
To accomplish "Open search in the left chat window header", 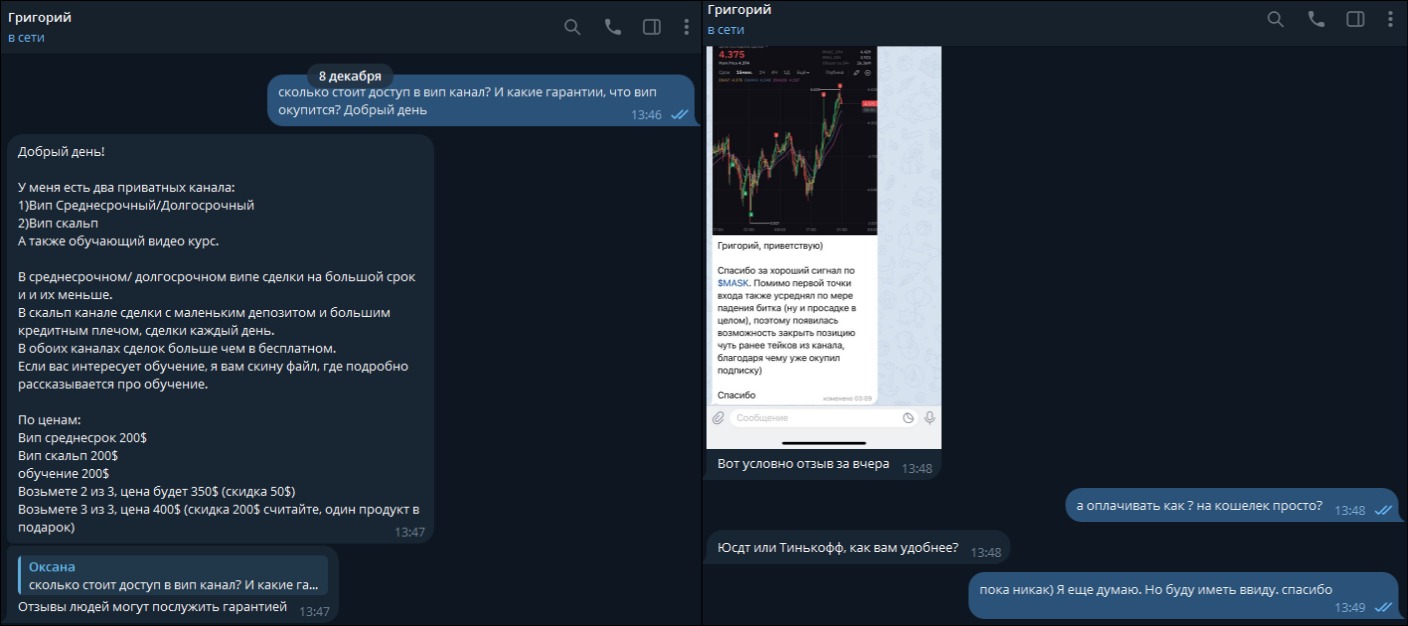I will pos(572,27).
